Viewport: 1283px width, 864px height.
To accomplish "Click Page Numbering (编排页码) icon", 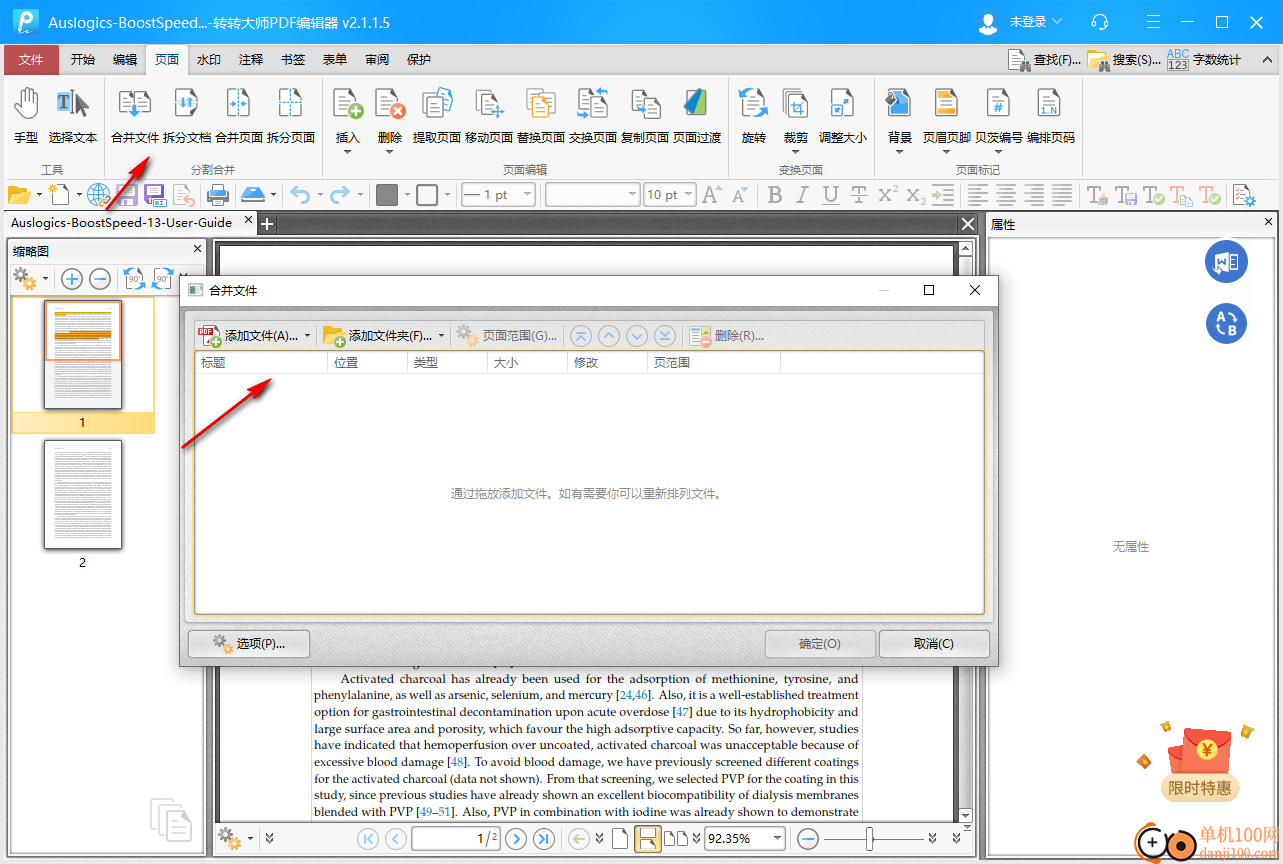I will pyautogui.click(x=1050, y=115).
